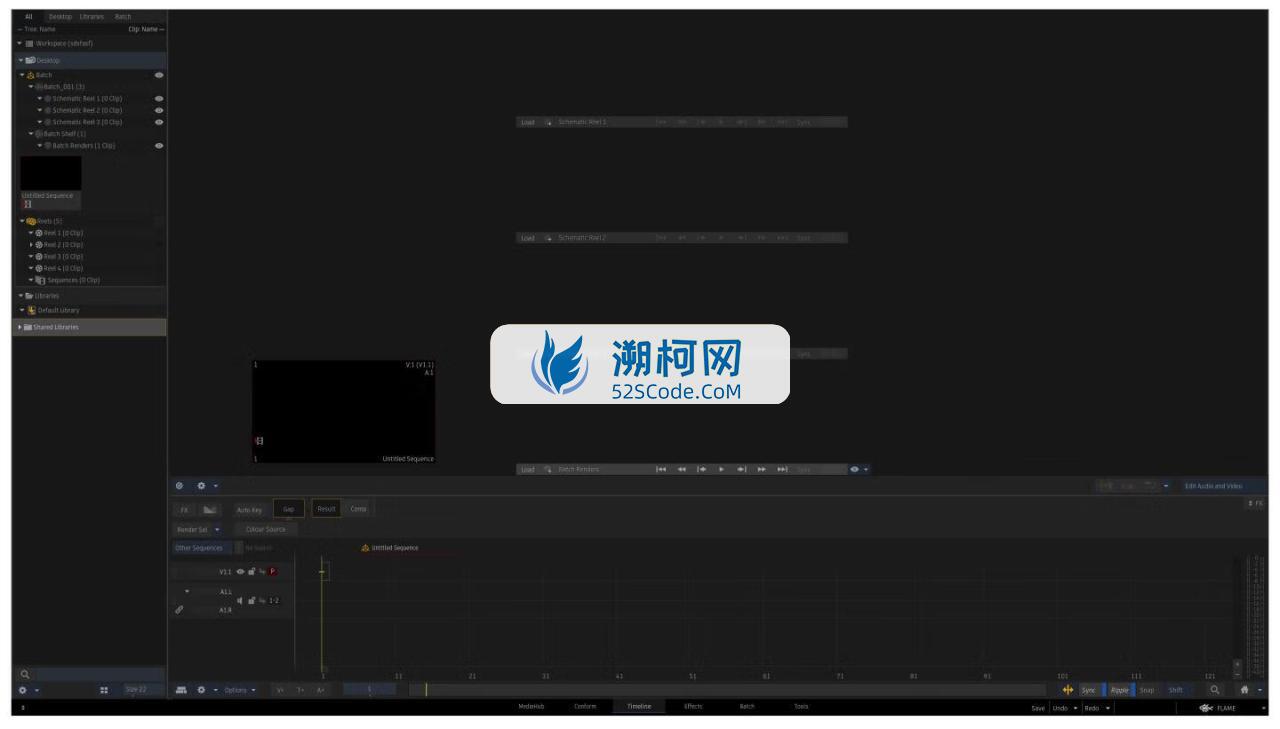Image resolution: width=1280 pixels, height=729 pixels.
Task: Collapse the Default Library node
Action: 22,309
